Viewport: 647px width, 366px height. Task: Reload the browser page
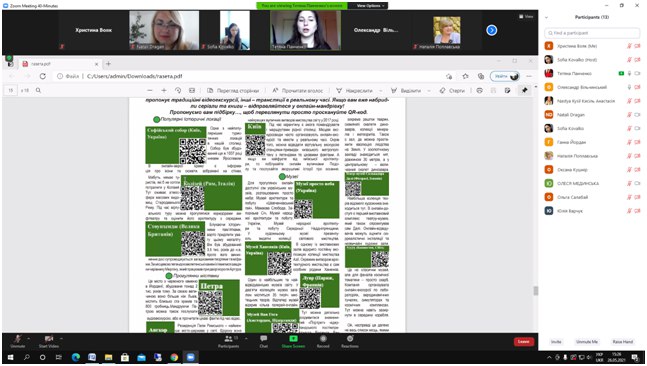[x=43, y=76]
